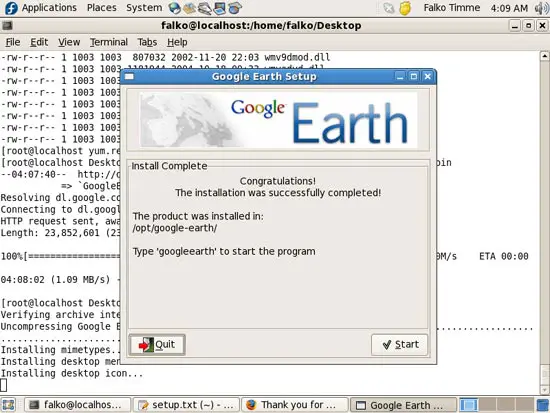
Task: Open the terminal Tabs menu
Action: (147, 42)
